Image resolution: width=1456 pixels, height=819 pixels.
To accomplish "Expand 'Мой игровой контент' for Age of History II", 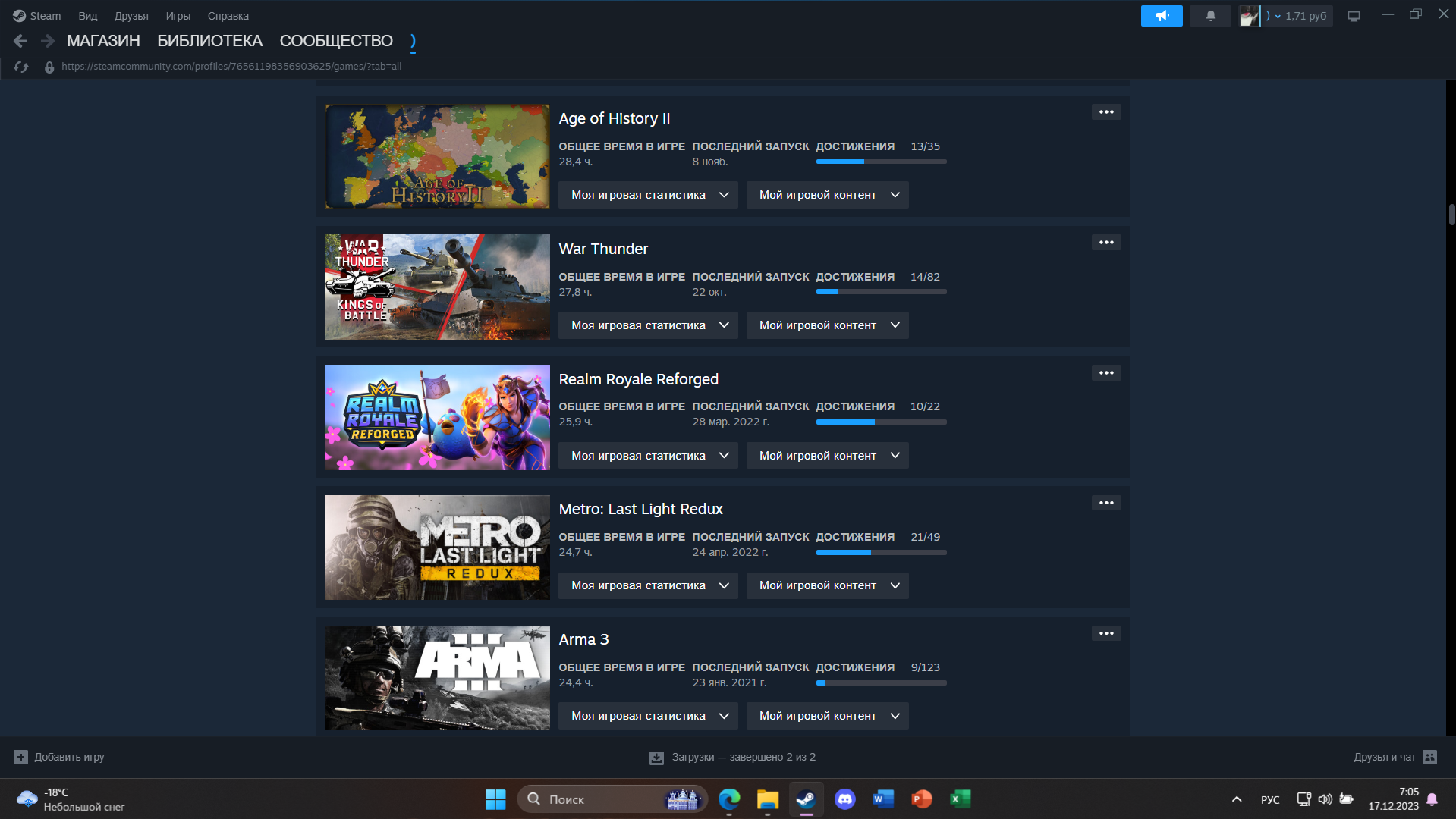I will tap(828, 195).
